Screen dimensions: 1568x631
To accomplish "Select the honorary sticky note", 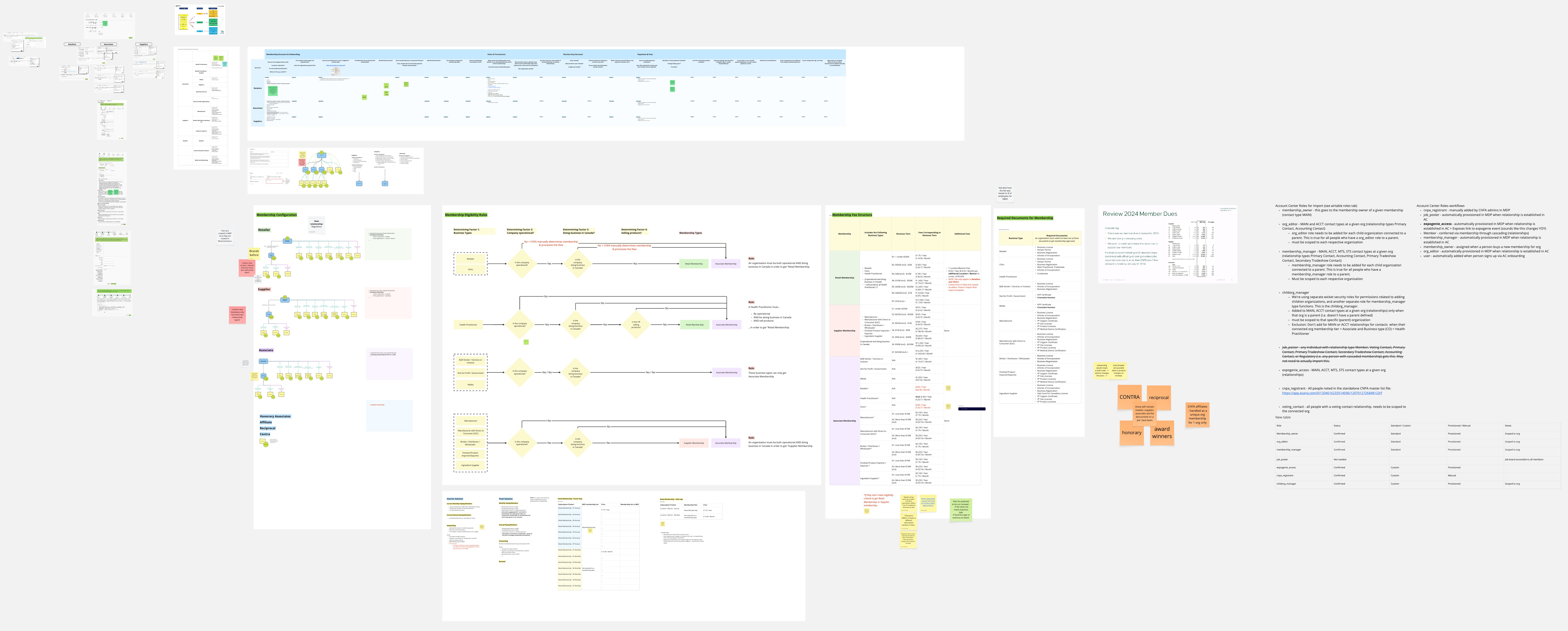I will coord(1132,433).
